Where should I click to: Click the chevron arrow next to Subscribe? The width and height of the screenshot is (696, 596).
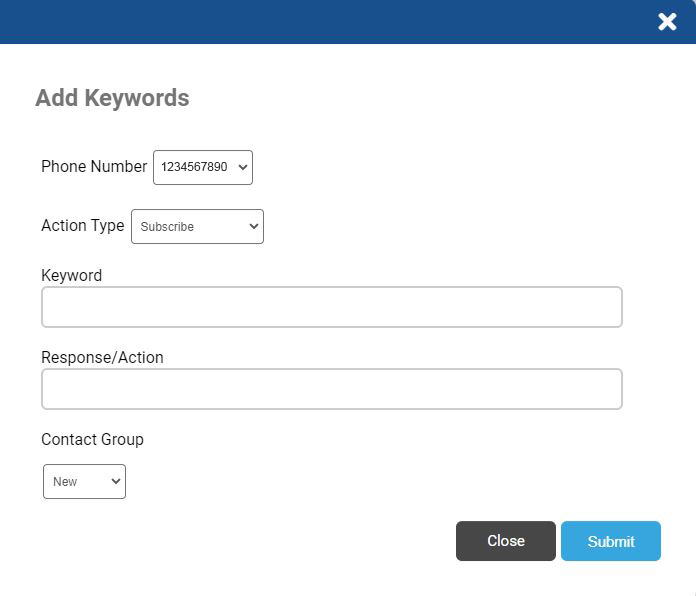click(x=253, y=226)
